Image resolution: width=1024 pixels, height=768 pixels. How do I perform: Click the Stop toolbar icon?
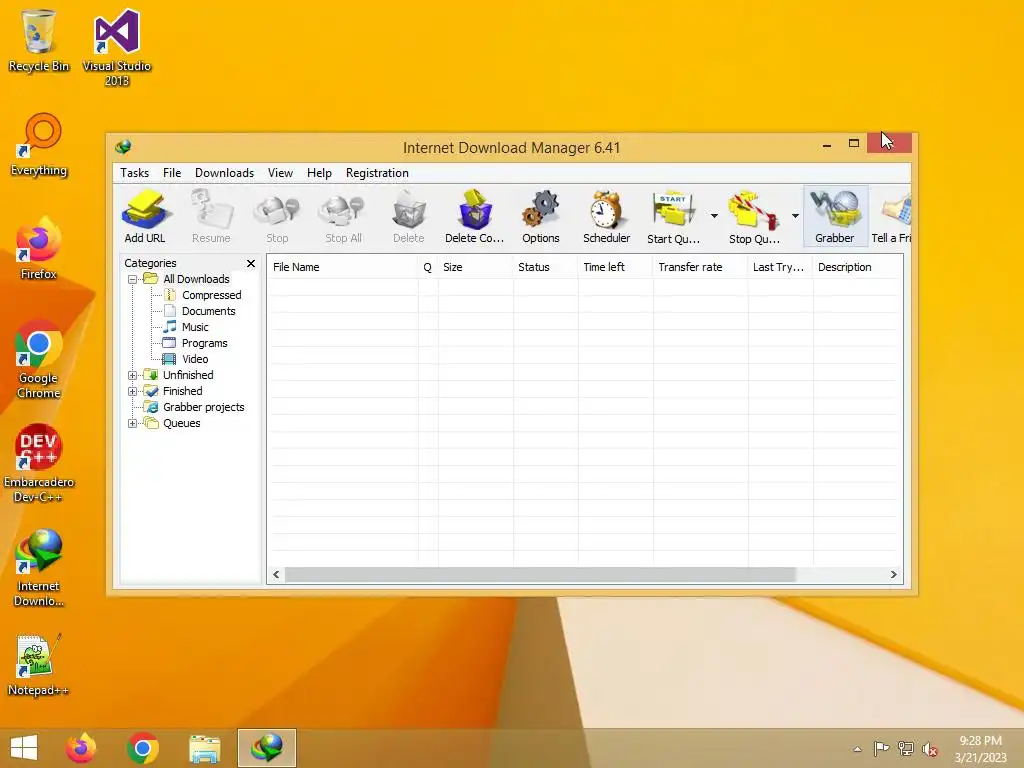pos(277,217)
